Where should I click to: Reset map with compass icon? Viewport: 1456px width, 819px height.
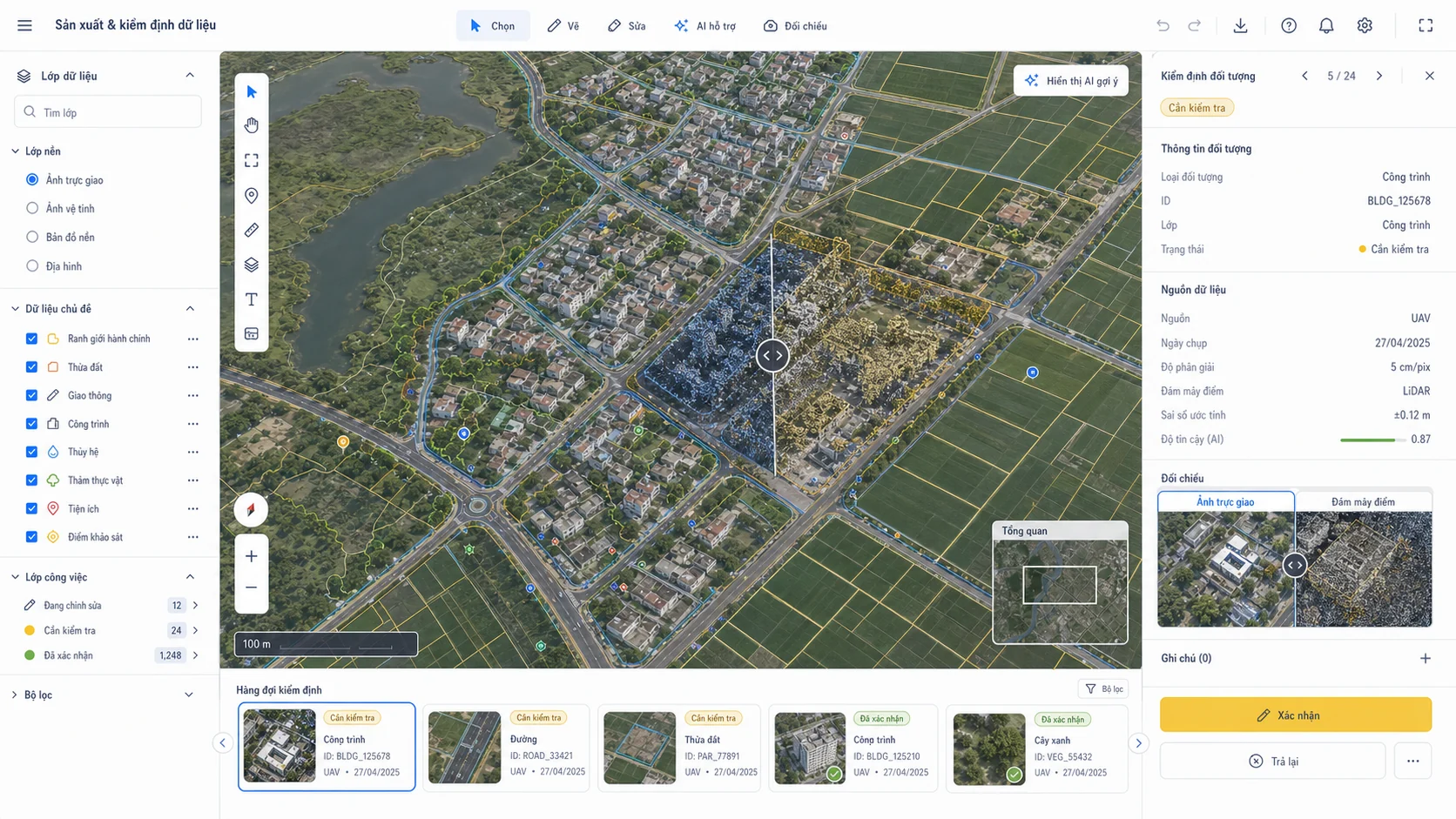pos(251,509)
